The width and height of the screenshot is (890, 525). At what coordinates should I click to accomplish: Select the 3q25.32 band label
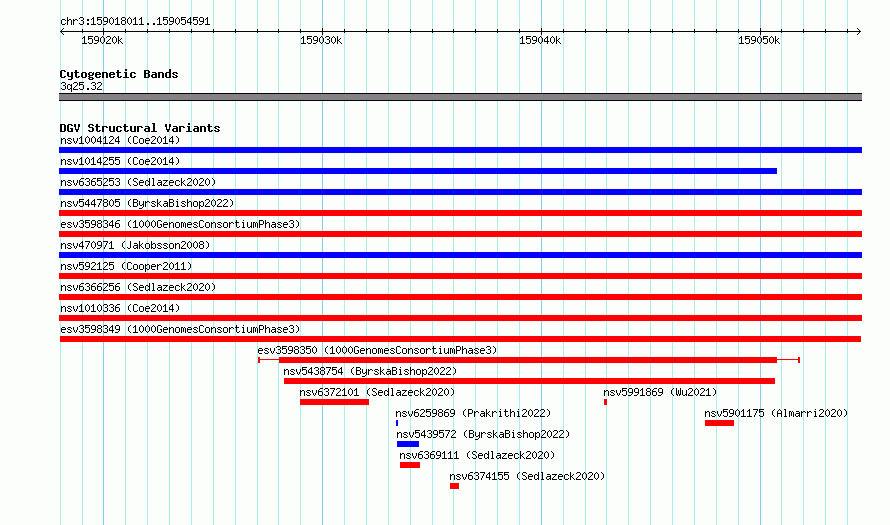[x=81, y=86]
